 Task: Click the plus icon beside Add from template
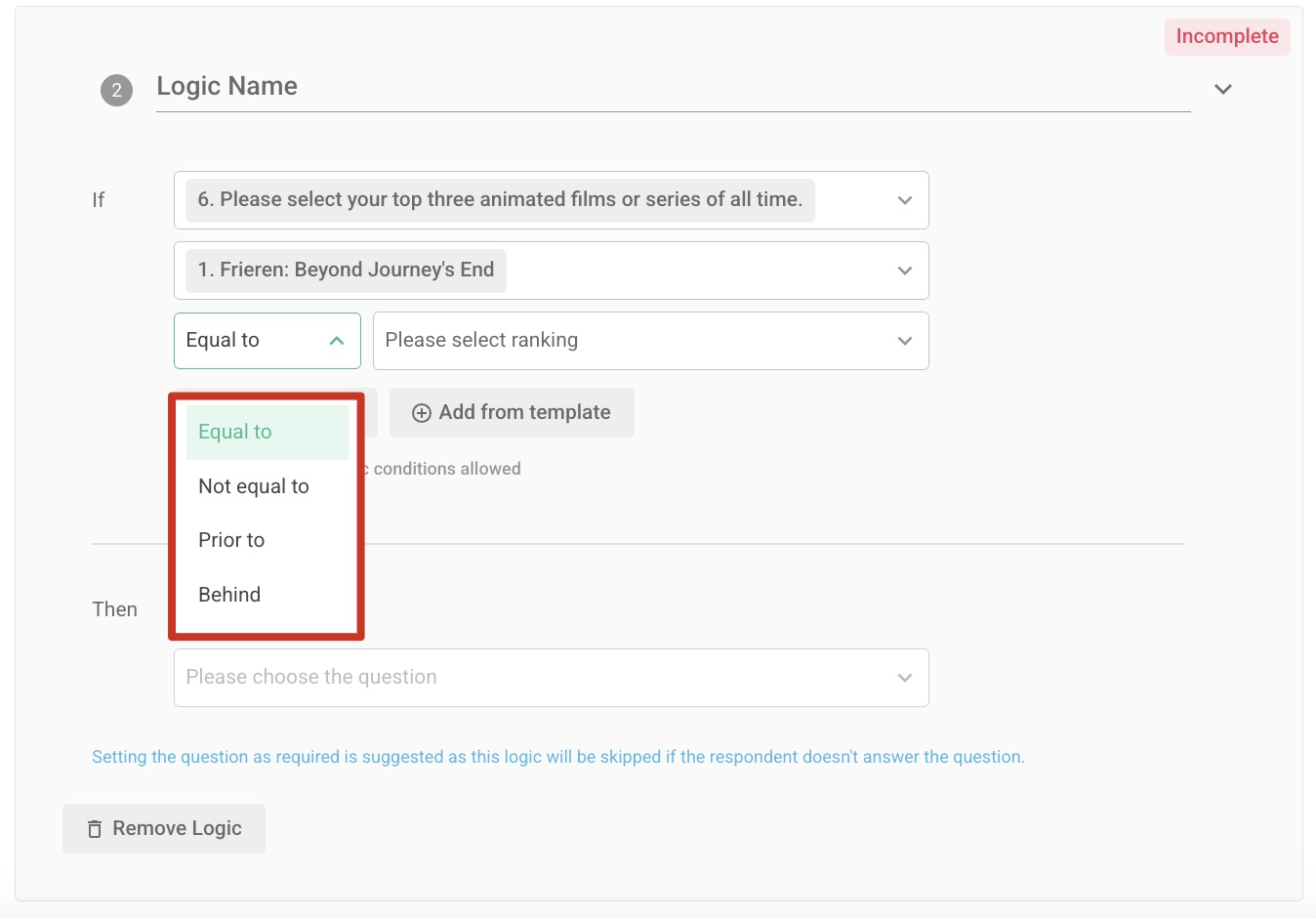coord(422,412)
